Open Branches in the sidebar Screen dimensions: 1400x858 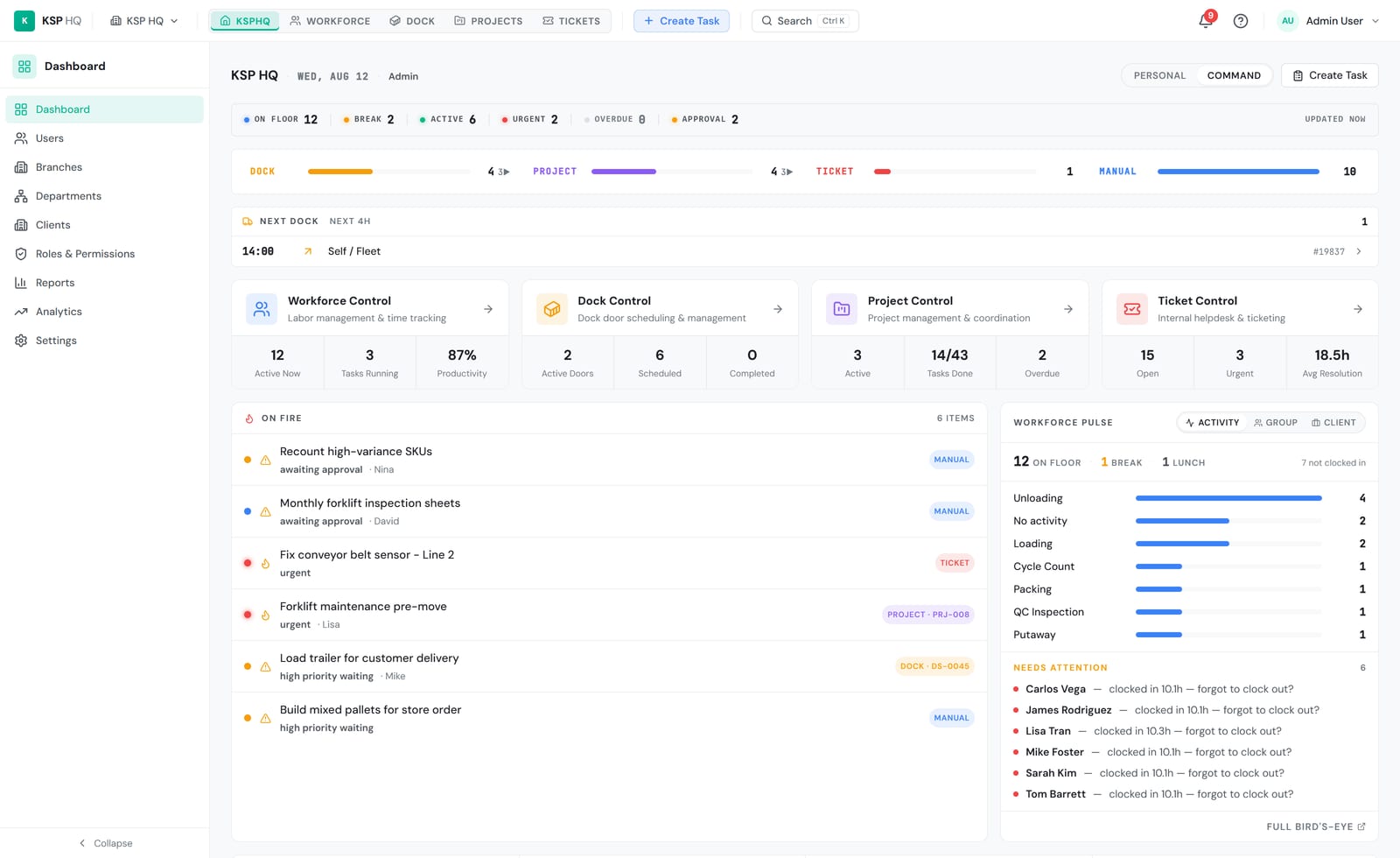point(104,167)
